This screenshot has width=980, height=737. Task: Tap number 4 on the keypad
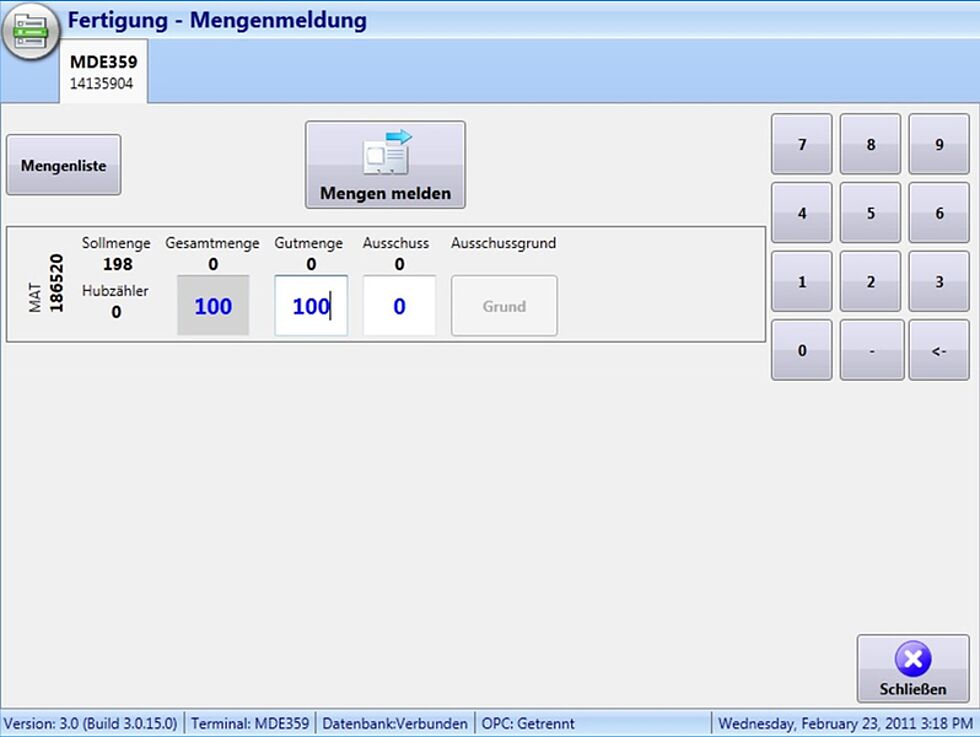tap(802, 213)
